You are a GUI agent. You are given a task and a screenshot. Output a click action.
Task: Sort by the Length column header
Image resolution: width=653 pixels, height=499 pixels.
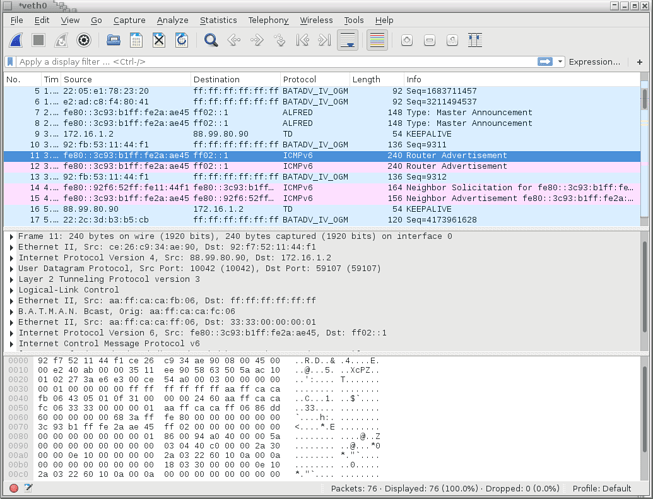click(376, 80)
